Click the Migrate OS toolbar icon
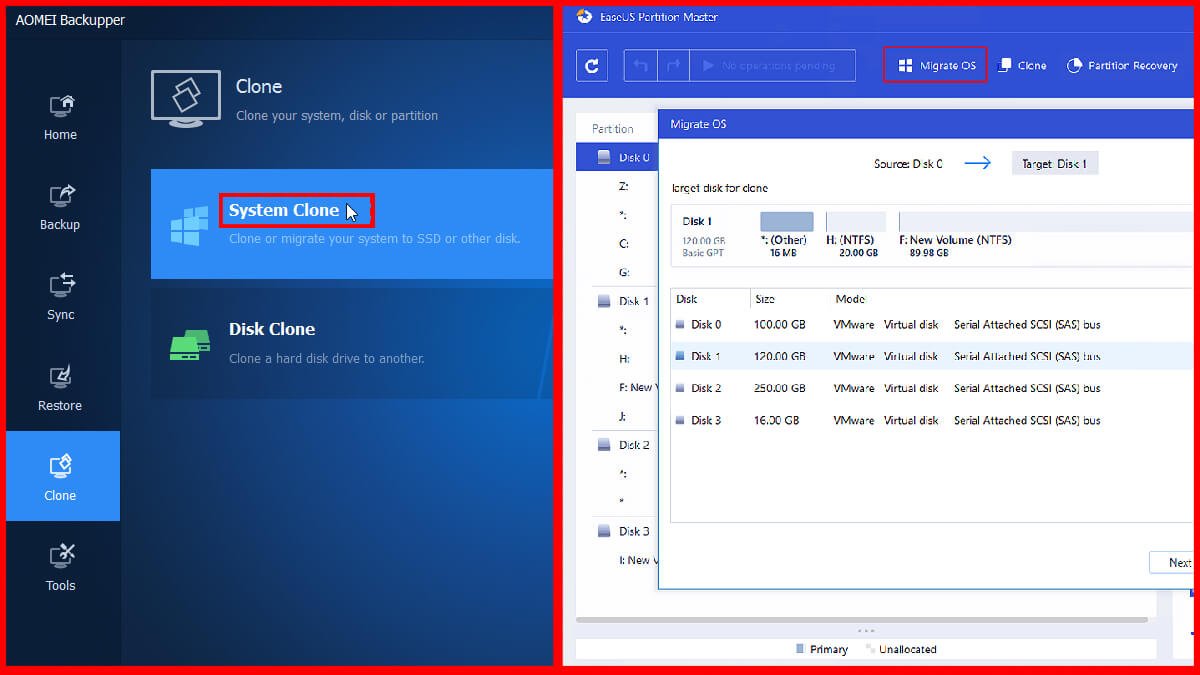1200x675 pixels. (x=934, y=64)
